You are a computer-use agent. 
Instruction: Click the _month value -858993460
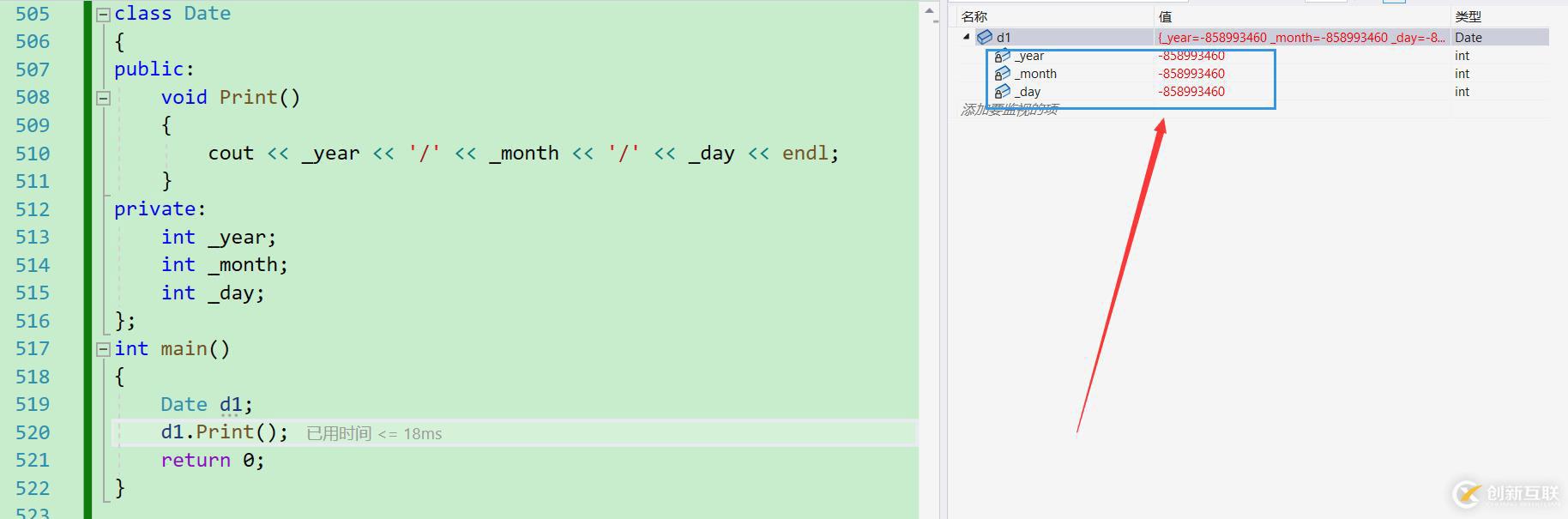tap(1191, 74)
